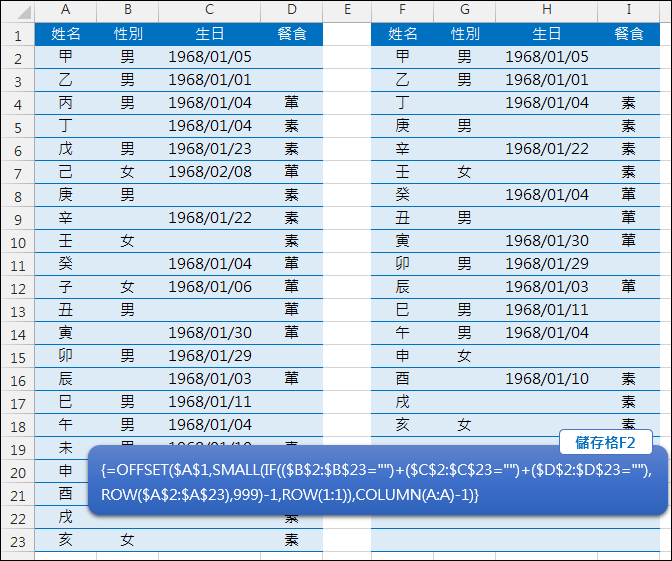Select cell F4 containing 丁

(402, 103)
